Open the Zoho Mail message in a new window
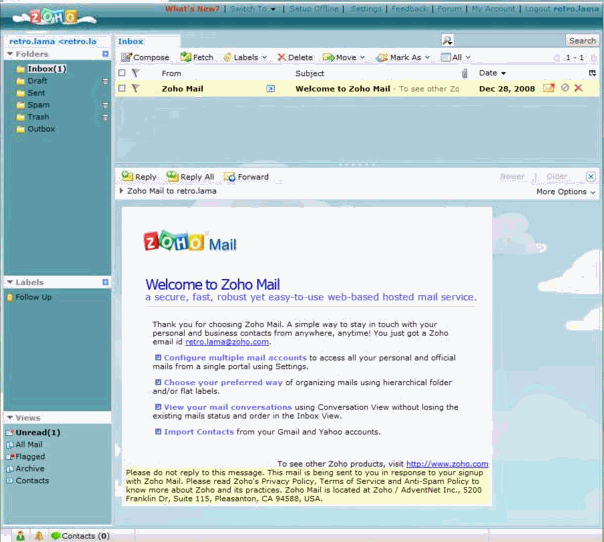 tap(271, 89)
